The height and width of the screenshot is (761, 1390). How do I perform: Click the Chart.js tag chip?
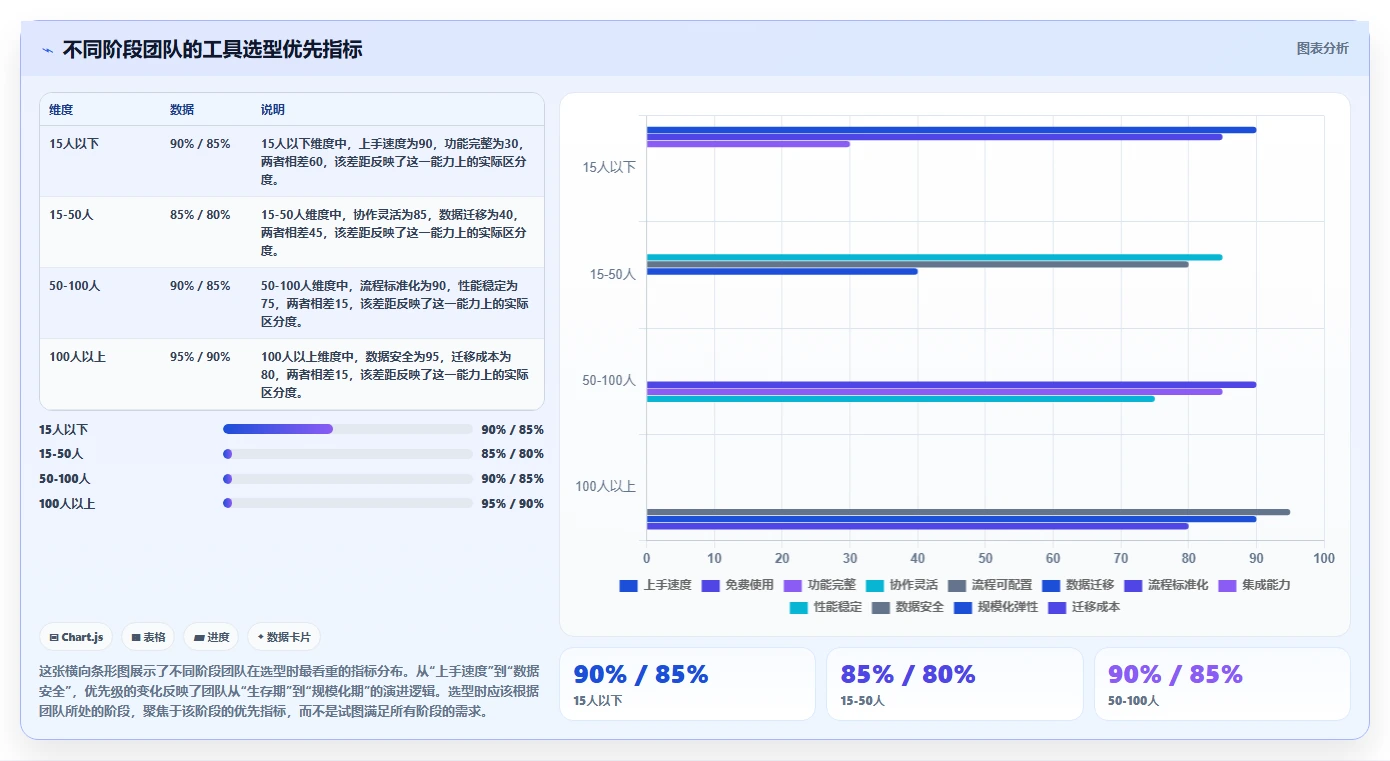click(x=76, y=637)
